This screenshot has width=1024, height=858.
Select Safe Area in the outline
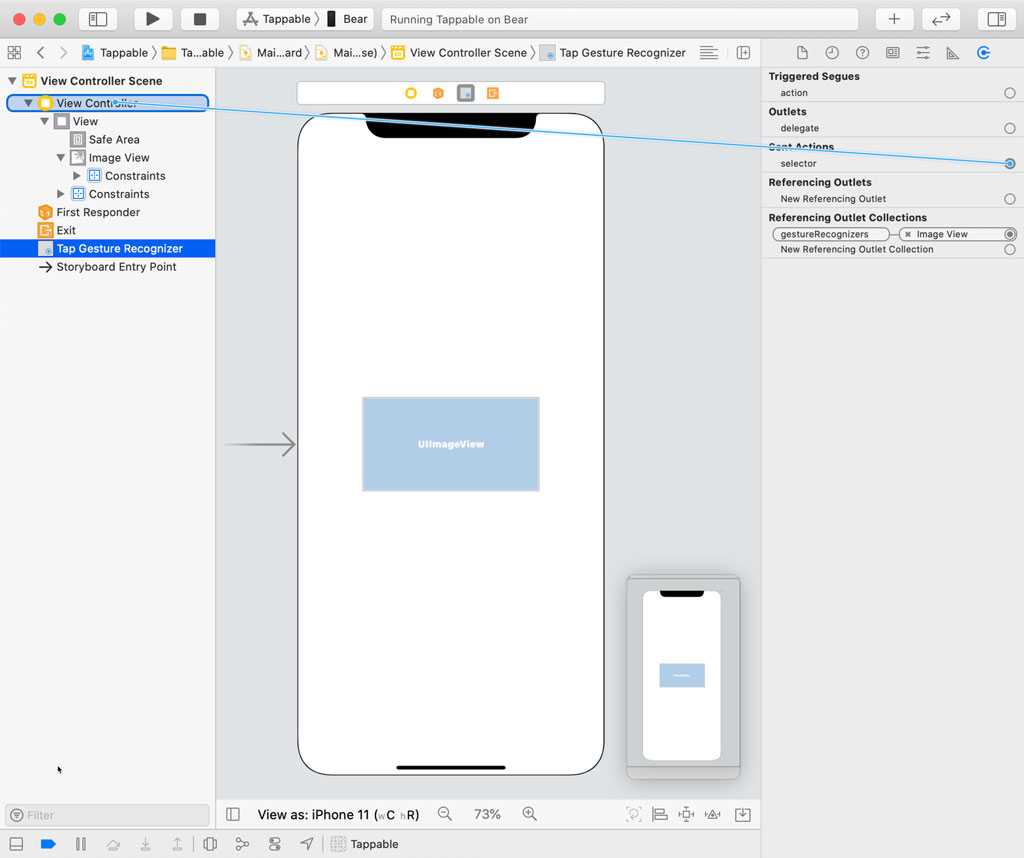108,139
